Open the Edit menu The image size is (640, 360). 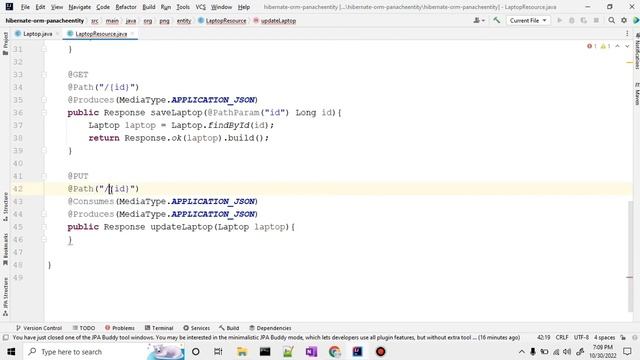(x=40, y=7)
